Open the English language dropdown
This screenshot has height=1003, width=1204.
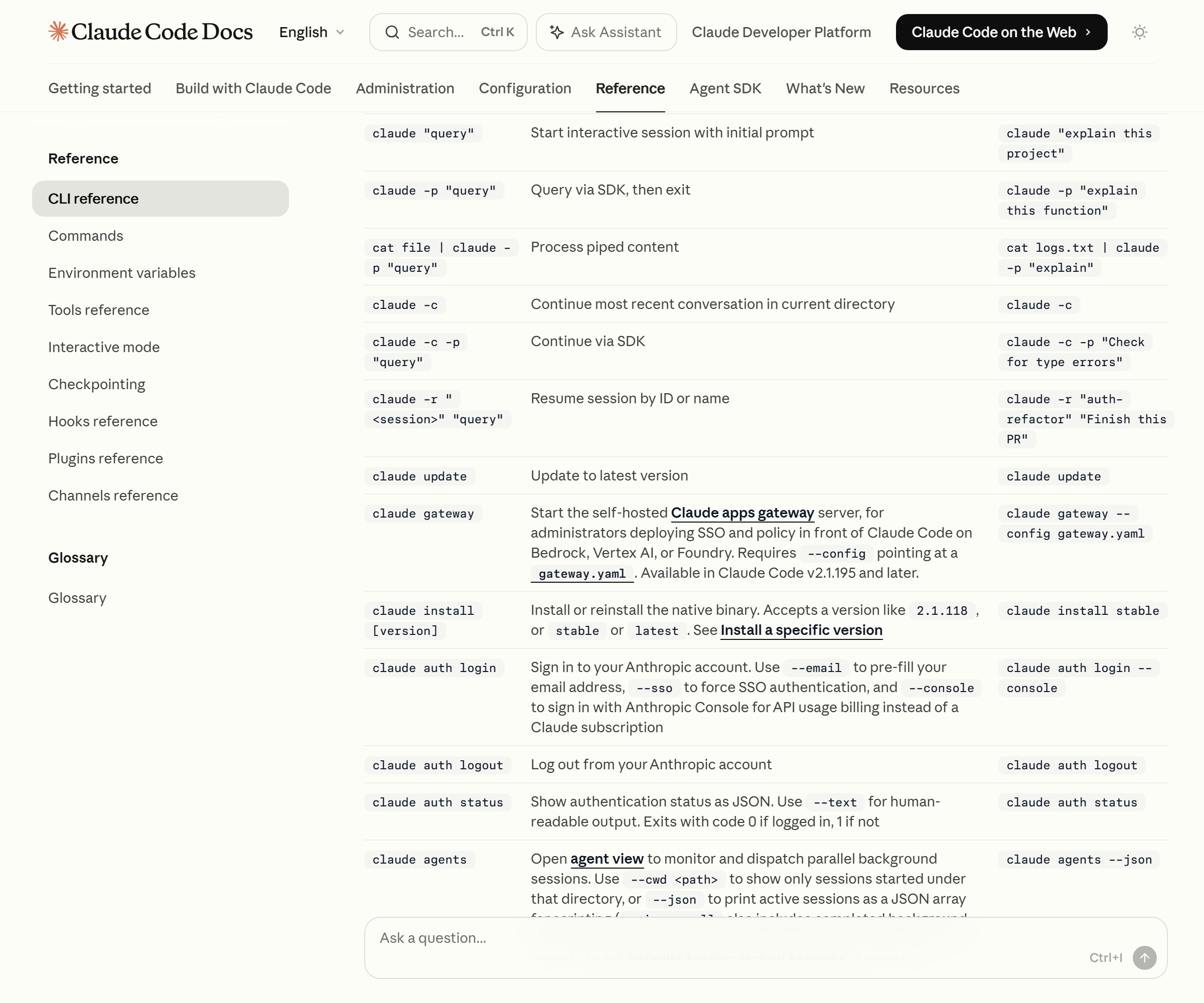tap(312, 32)
